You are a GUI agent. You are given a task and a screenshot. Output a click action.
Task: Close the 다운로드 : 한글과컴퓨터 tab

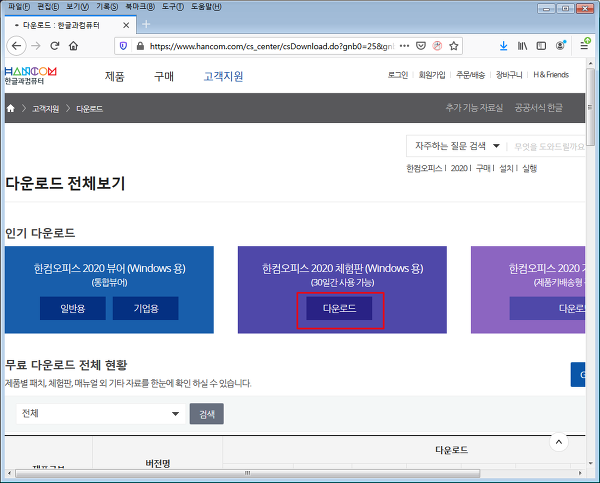126,25
